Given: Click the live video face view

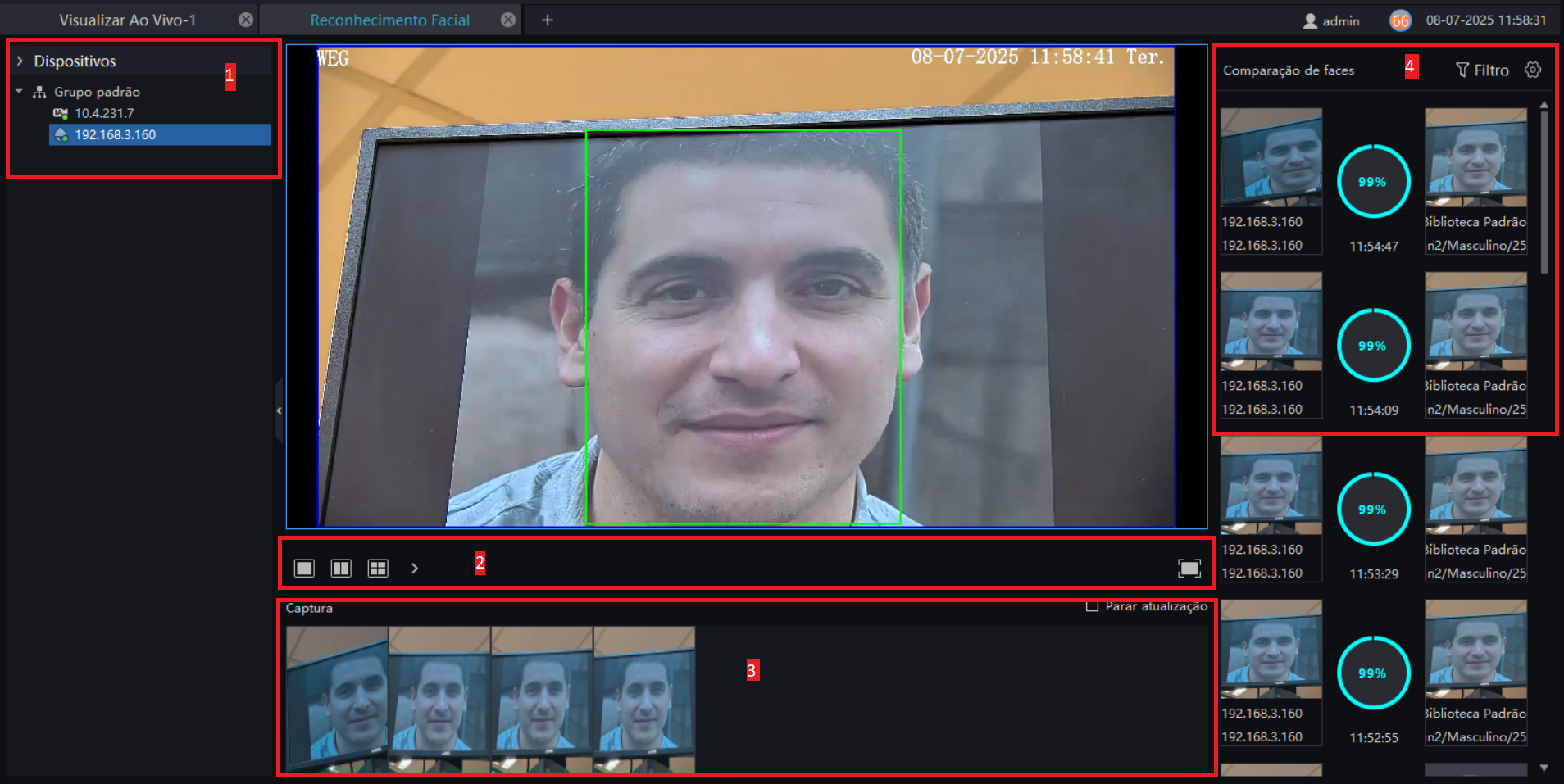Looking at the screenshot, I should pyautogui.click(x=746, y=287).
